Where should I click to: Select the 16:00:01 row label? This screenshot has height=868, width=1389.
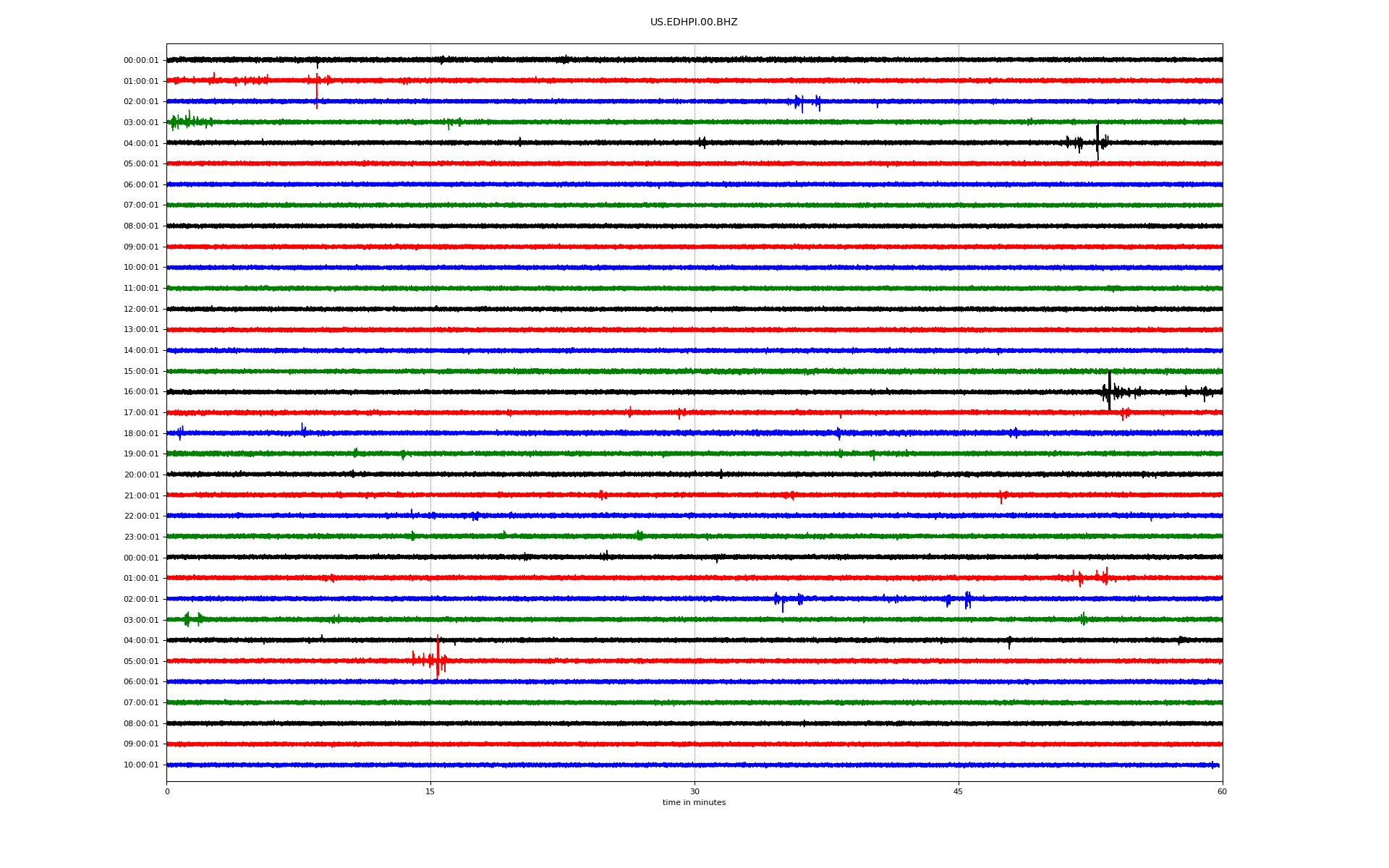(x=141, y=392)
